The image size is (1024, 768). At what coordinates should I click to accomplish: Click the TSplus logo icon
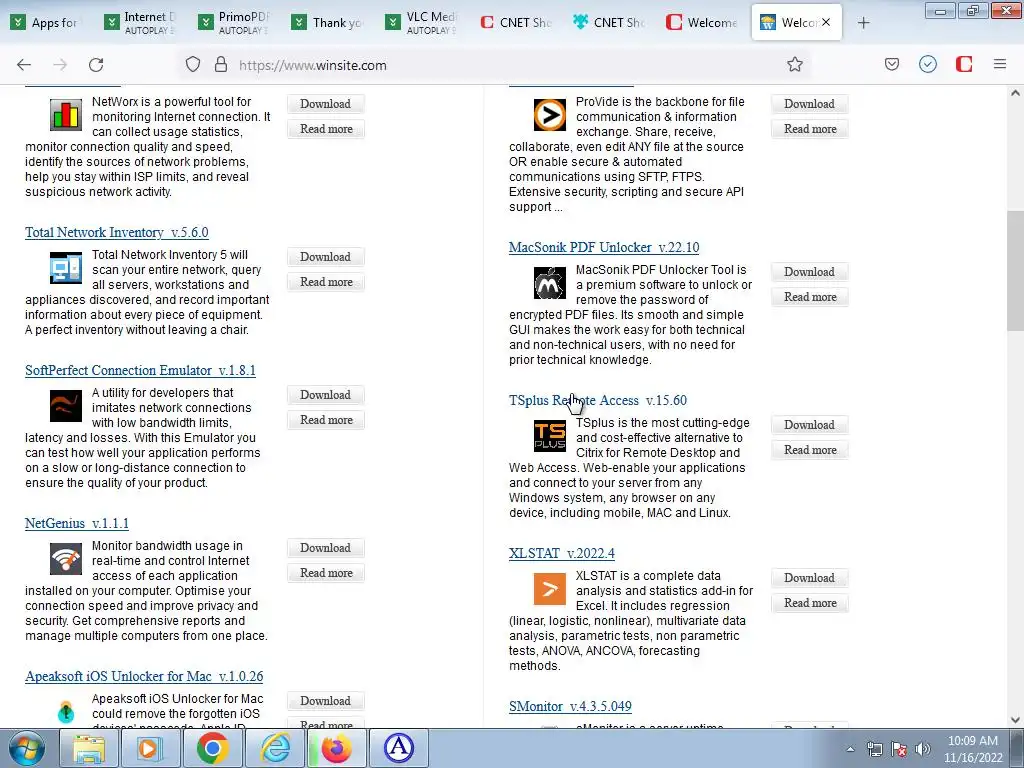(550, 436)
